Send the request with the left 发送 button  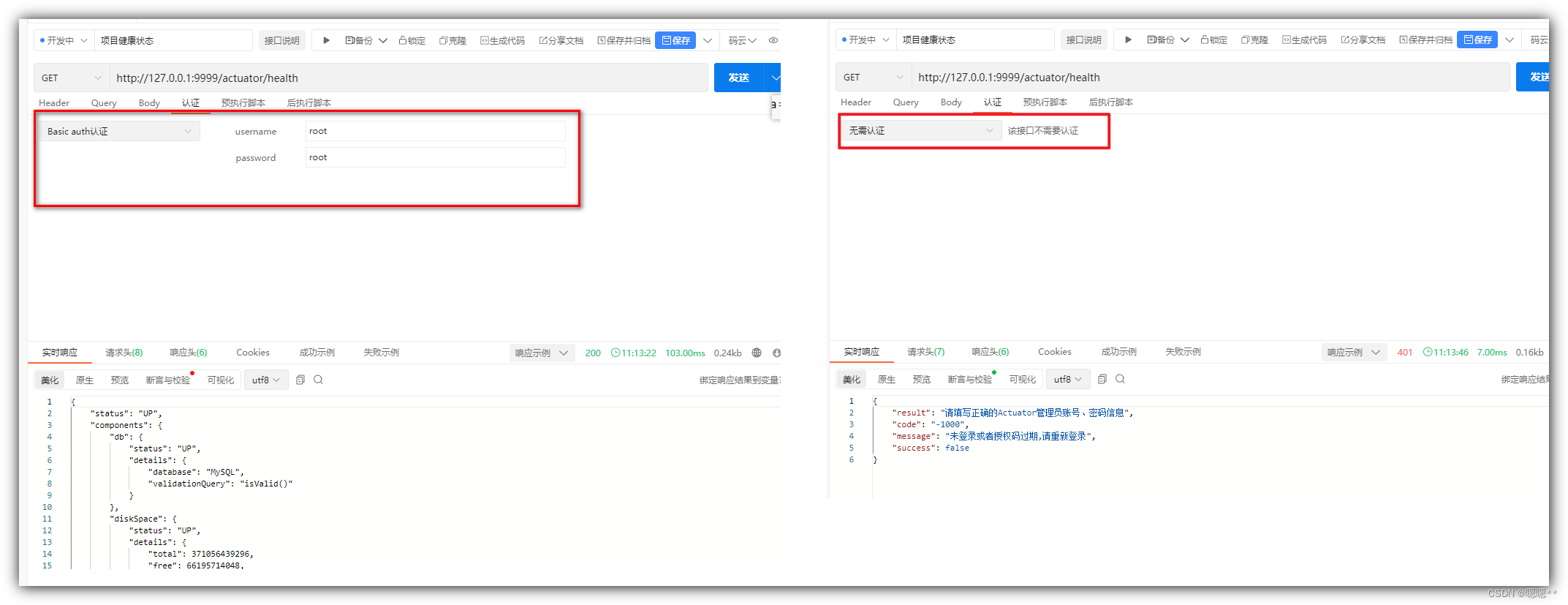pos(739,78)
